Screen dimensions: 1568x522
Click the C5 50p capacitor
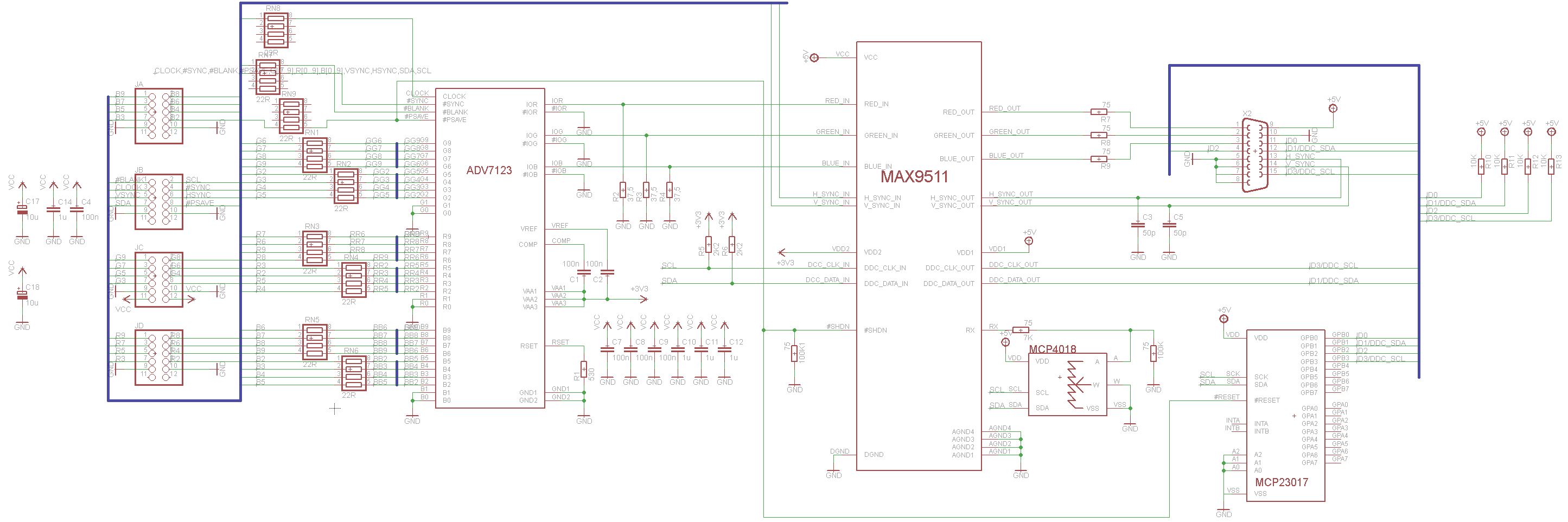click(x=1169, y=225)
